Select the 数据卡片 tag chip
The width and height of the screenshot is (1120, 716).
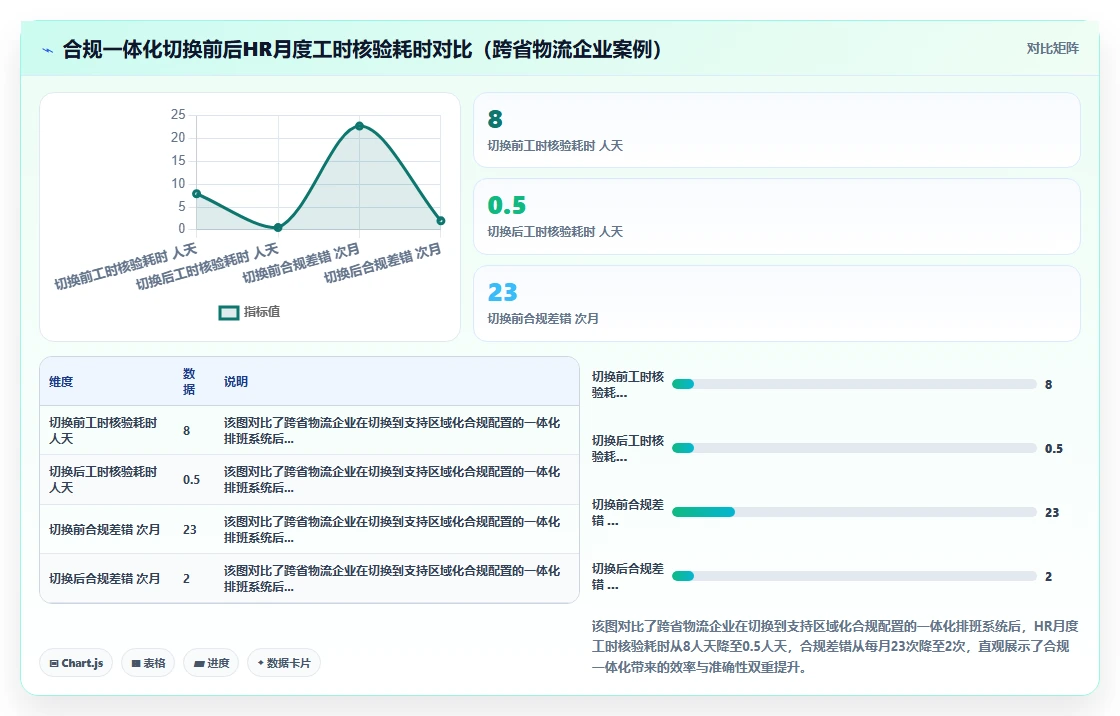[x=284, y=663]
